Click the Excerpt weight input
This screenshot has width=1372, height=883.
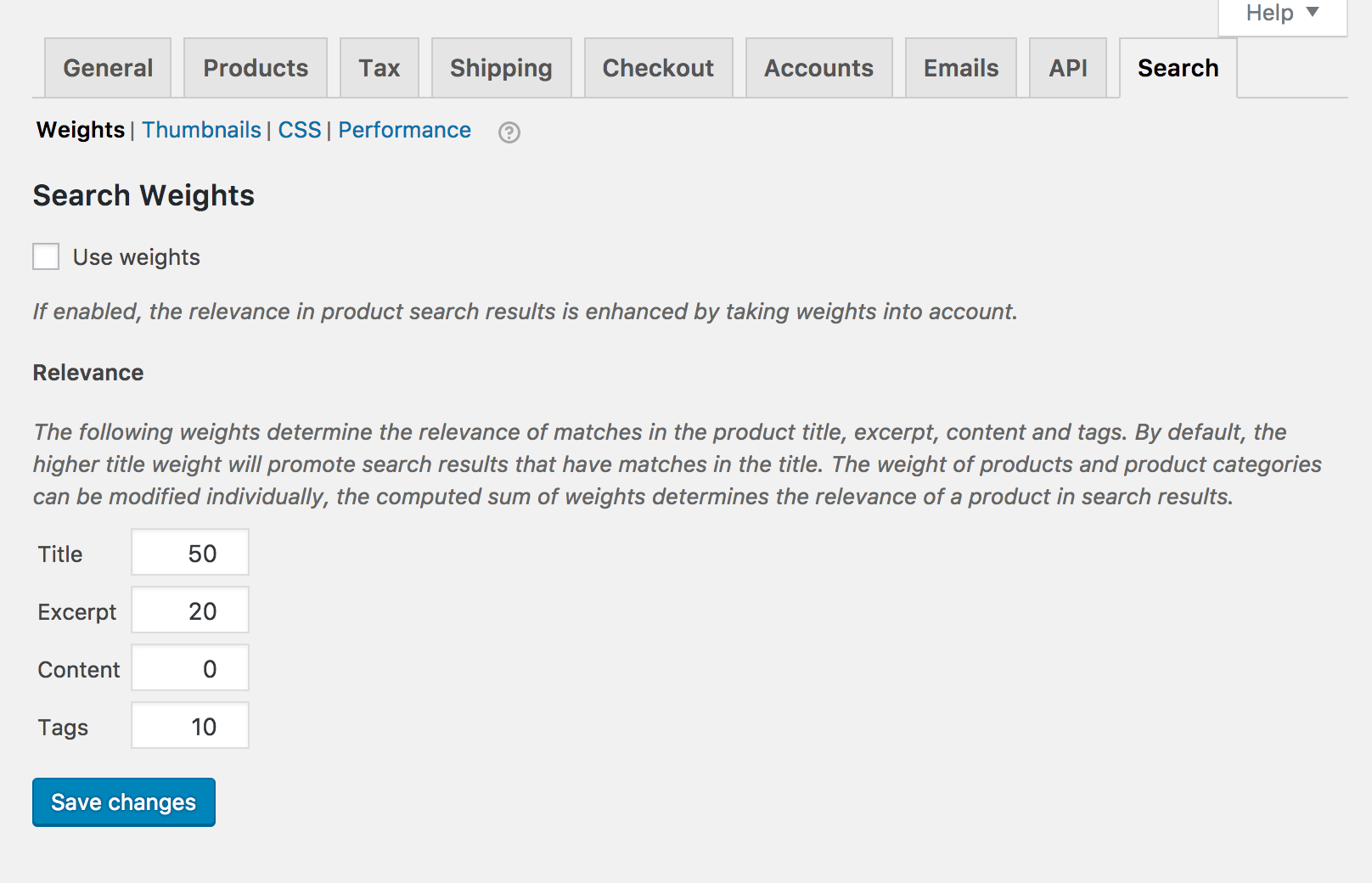tap(190, 610)
